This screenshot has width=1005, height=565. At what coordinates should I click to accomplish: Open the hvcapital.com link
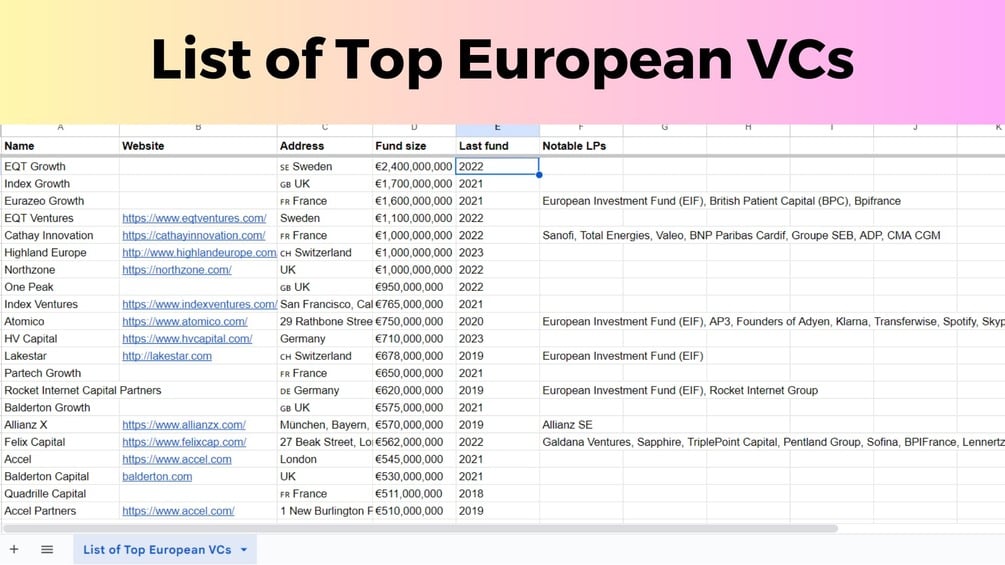point(187,340)
